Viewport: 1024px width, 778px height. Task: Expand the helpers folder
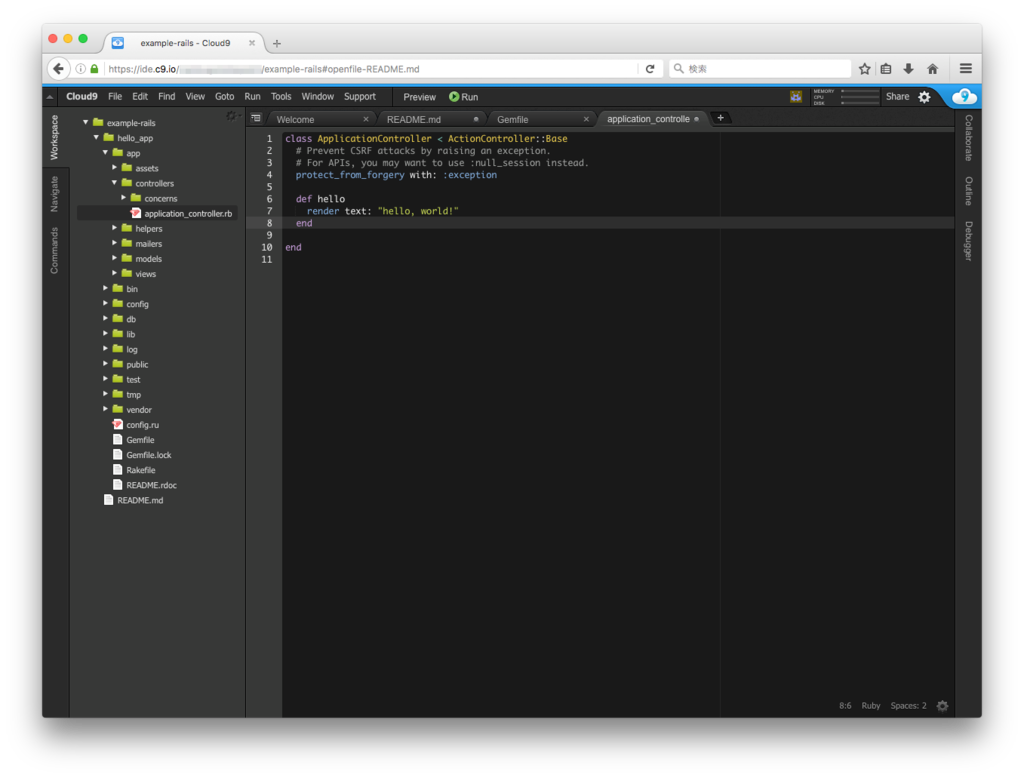click(x=114, y=227)
